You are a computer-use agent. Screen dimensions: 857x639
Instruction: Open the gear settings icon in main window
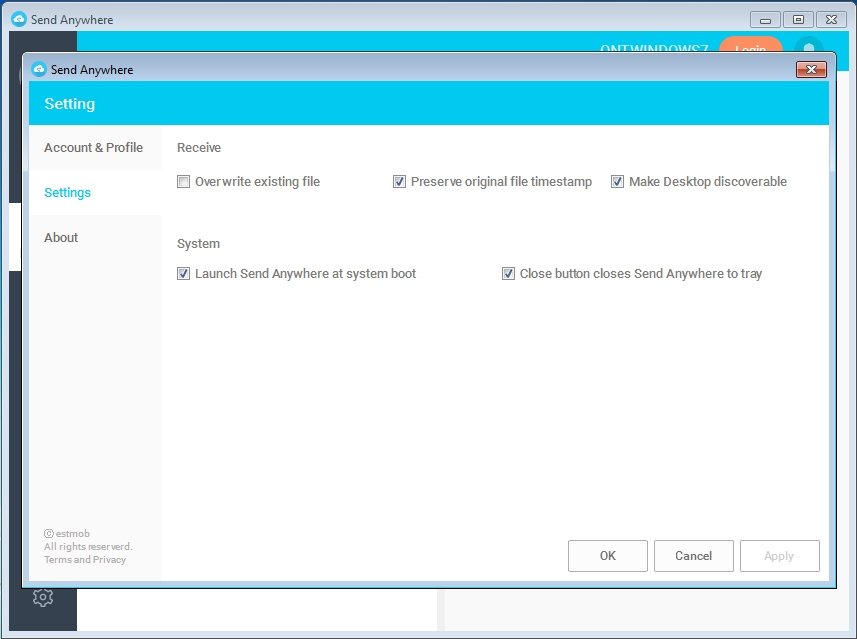pos(43,597)
